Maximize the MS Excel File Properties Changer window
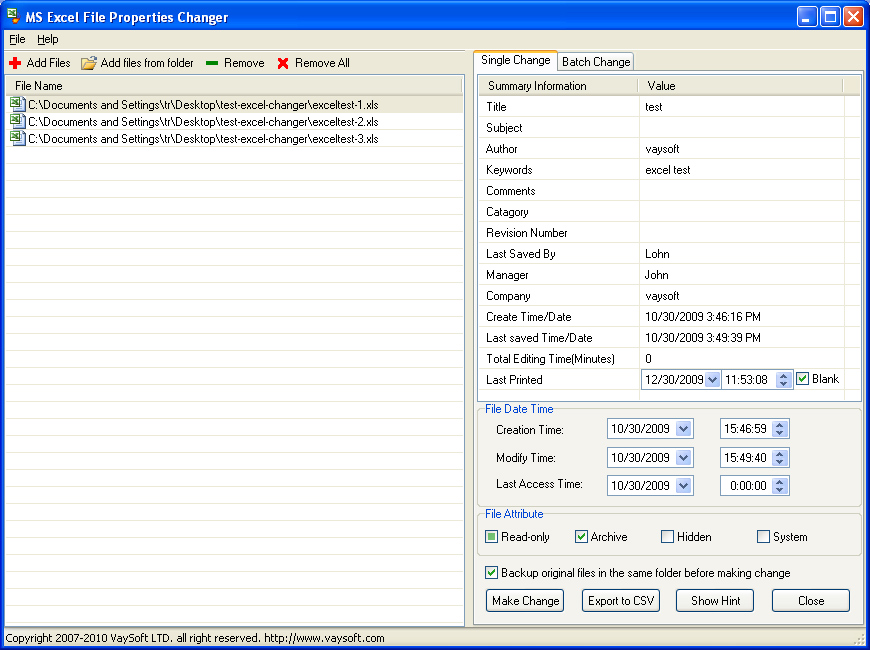 (830, 17)
